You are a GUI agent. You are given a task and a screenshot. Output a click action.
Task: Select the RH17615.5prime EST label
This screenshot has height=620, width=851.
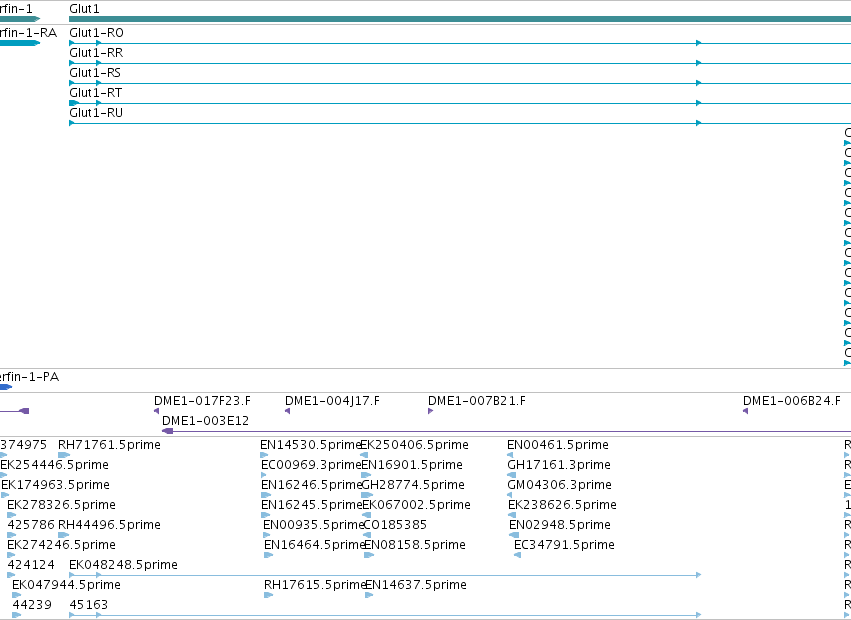315,585
